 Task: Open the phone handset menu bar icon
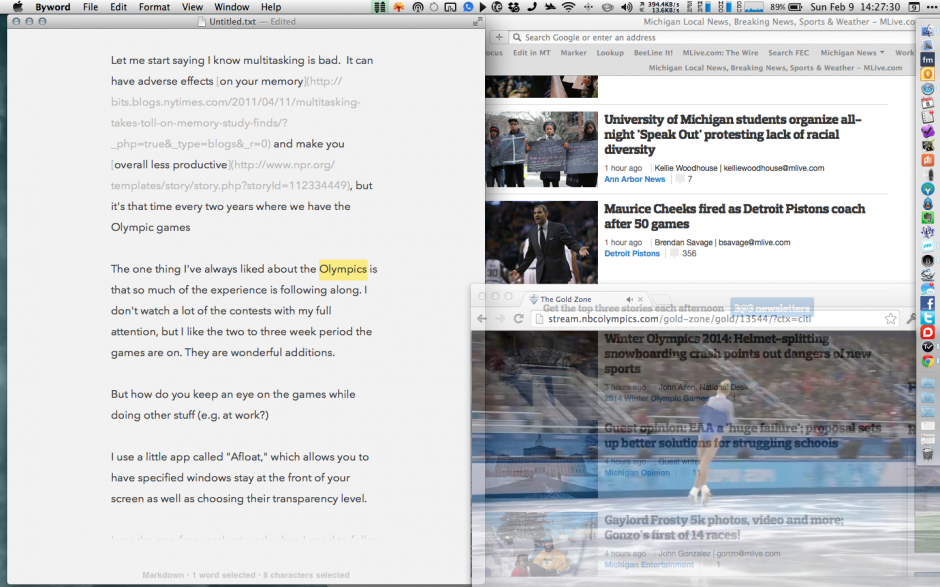click(x=532, y=7)
